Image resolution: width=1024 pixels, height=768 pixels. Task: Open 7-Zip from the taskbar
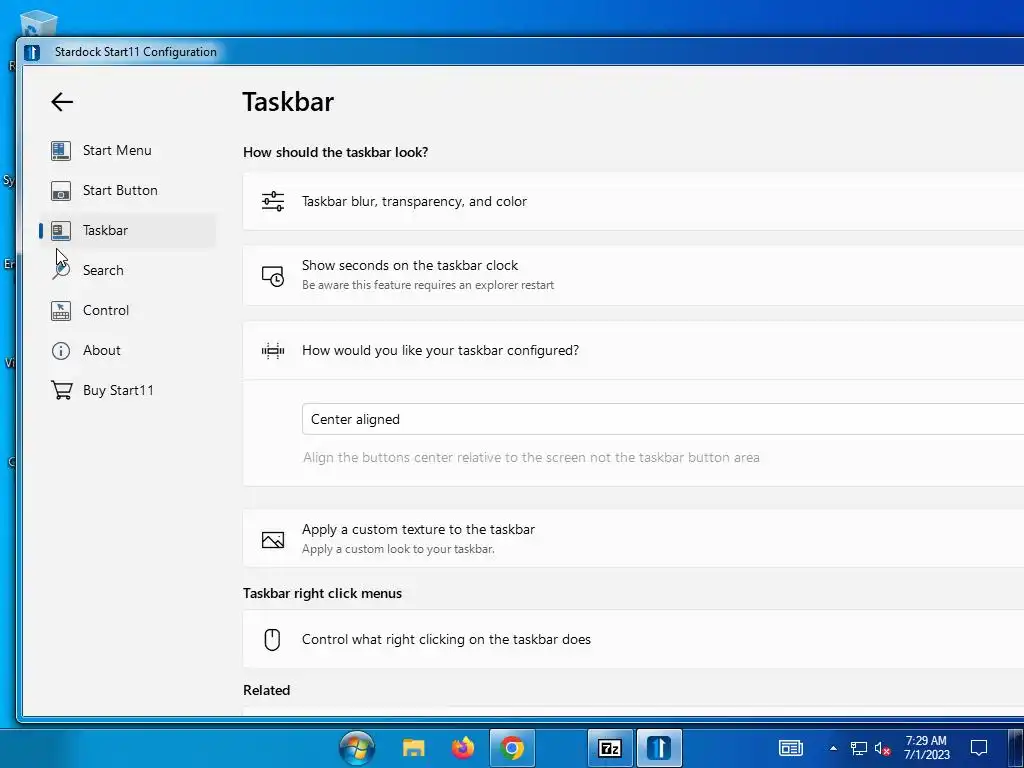[610, 748]
